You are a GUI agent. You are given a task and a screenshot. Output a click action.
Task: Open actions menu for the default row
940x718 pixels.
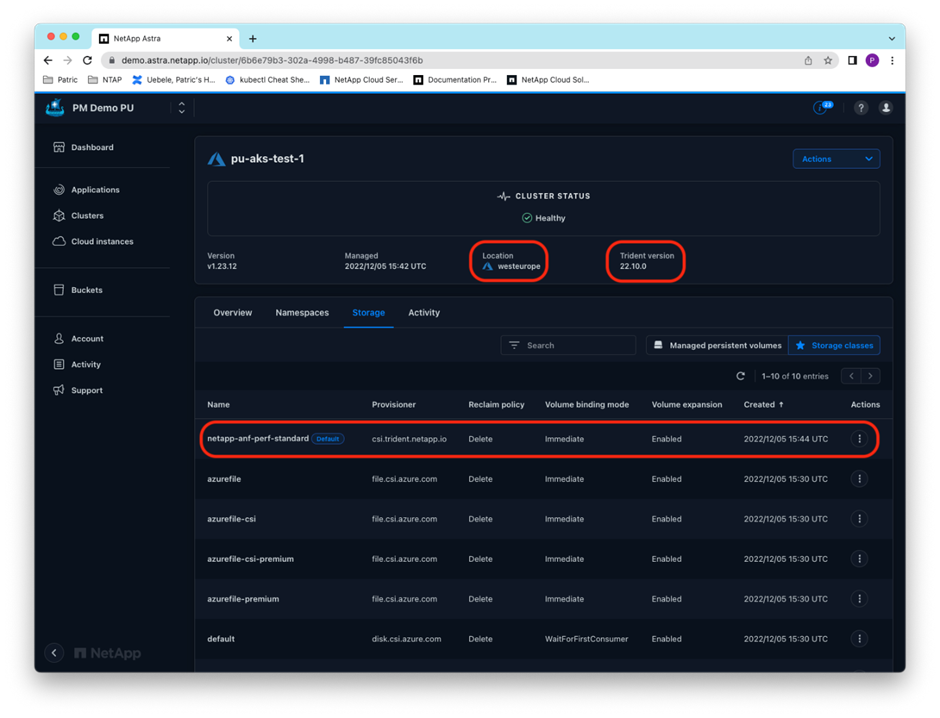click(859, 639)
